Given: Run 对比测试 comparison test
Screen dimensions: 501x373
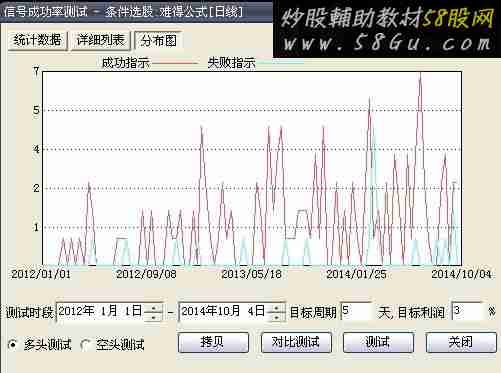Looking at the screenshot, I should point(296,342).
